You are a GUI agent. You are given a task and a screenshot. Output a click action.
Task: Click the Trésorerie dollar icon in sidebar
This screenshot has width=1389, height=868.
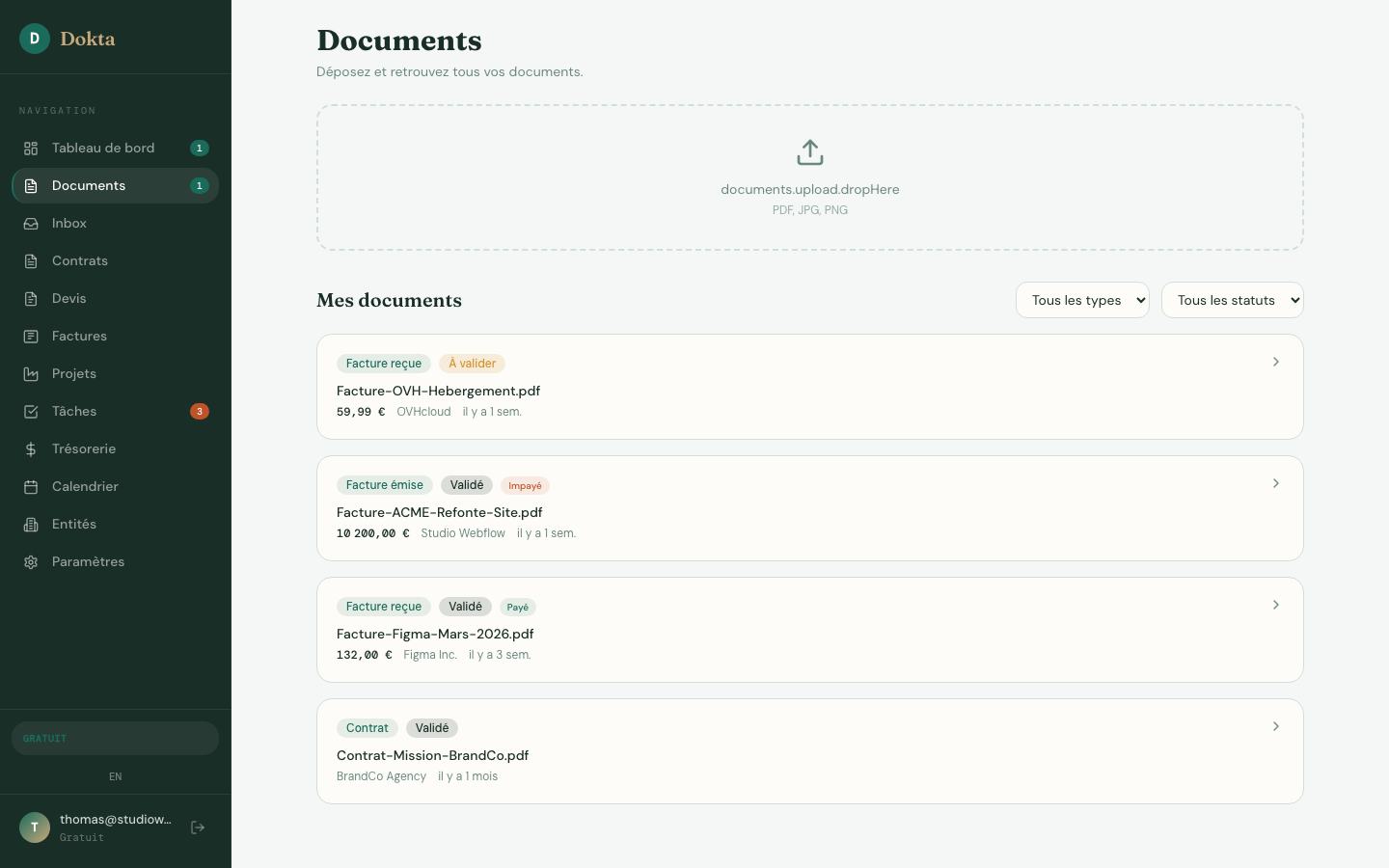[x=31, y=449]
